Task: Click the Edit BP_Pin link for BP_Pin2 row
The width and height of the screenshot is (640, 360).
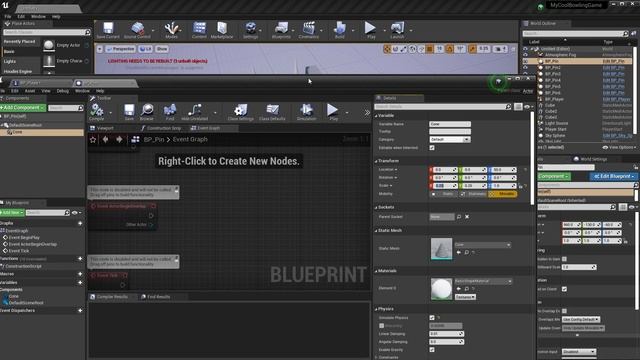Action: (x=613, y=67)
